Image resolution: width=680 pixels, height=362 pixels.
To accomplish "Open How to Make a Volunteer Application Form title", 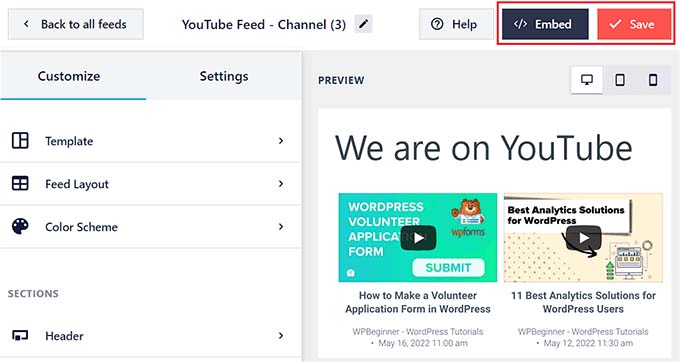I will (418, 302).
